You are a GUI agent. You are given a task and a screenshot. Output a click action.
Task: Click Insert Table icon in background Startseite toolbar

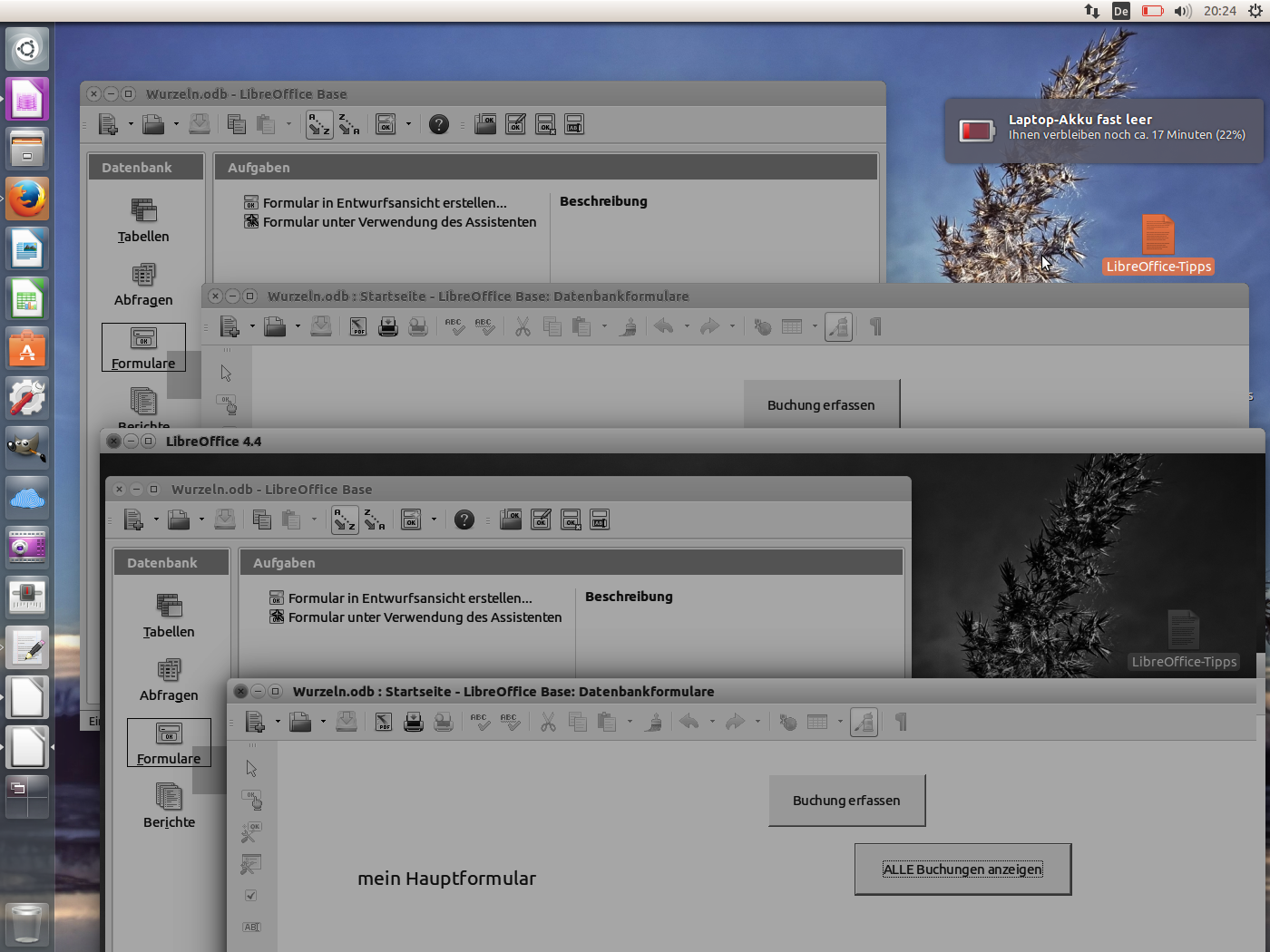[792, 326]
